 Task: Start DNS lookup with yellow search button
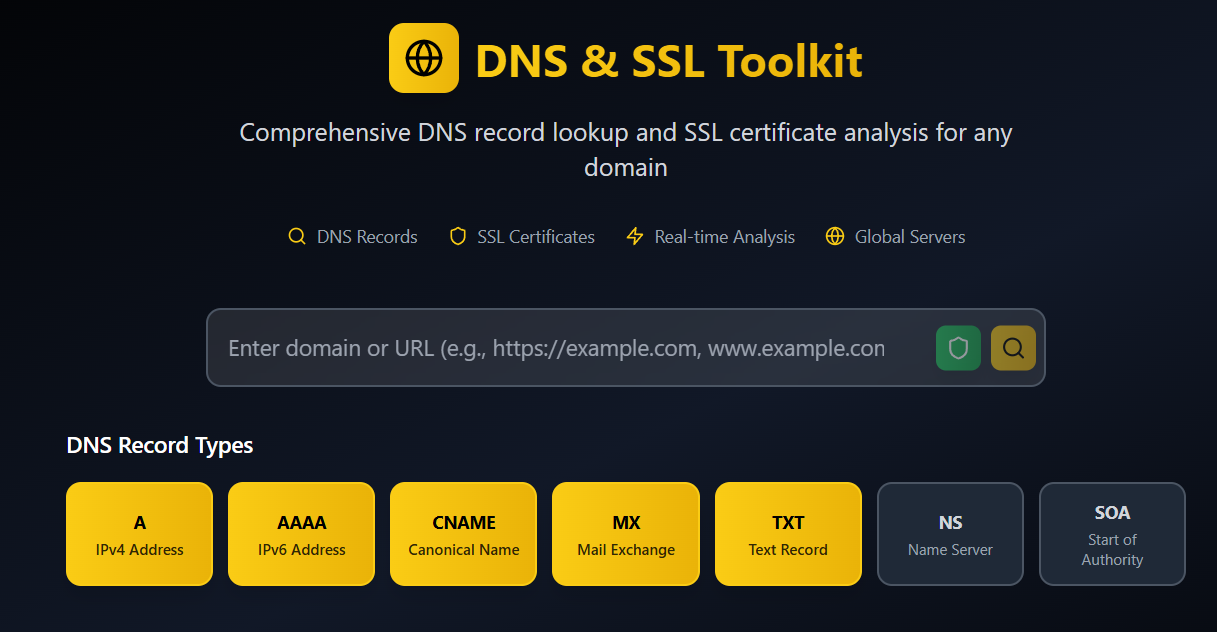pos(1013,348)
